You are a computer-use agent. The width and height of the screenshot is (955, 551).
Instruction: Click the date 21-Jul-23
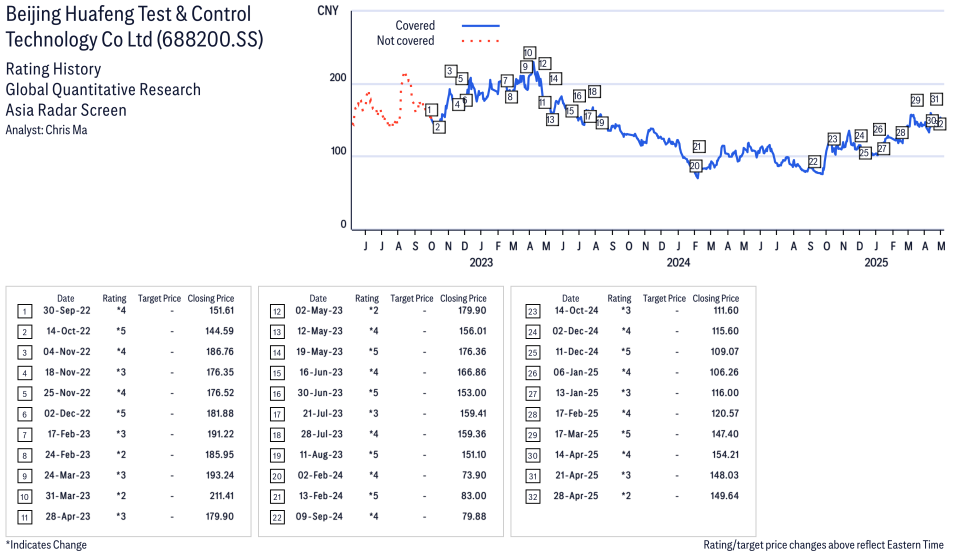(x=323, y=413)
